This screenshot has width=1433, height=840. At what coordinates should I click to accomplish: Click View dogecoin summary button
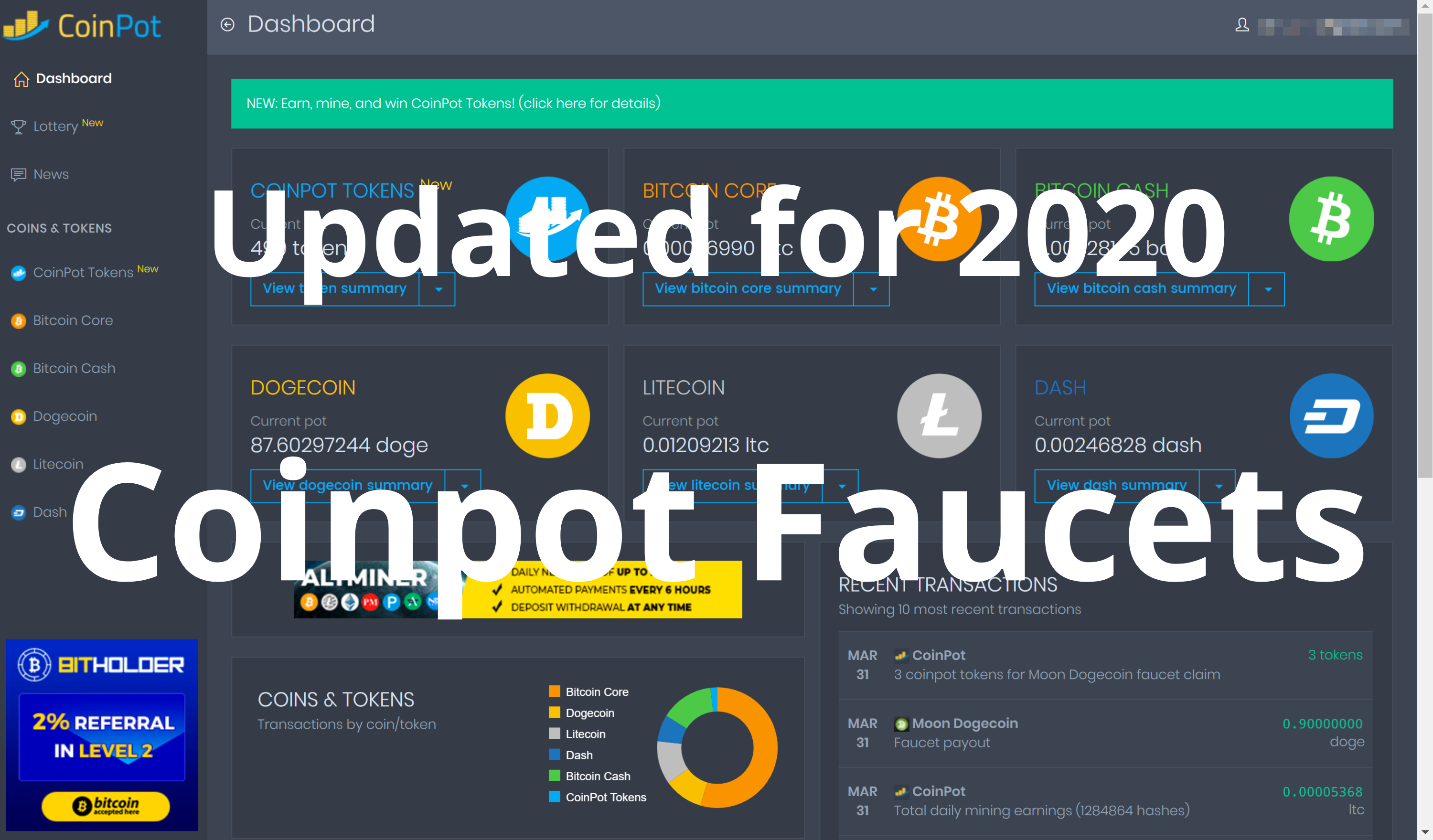pos(349,484)
